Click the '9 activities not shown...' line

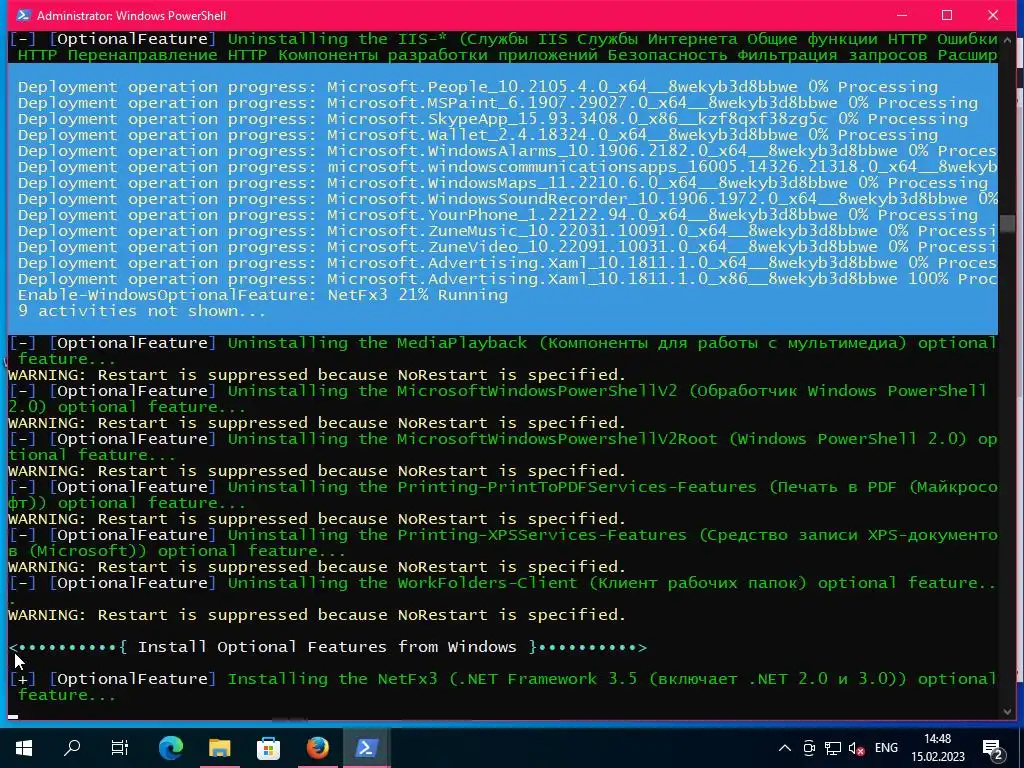coord(142,311)
